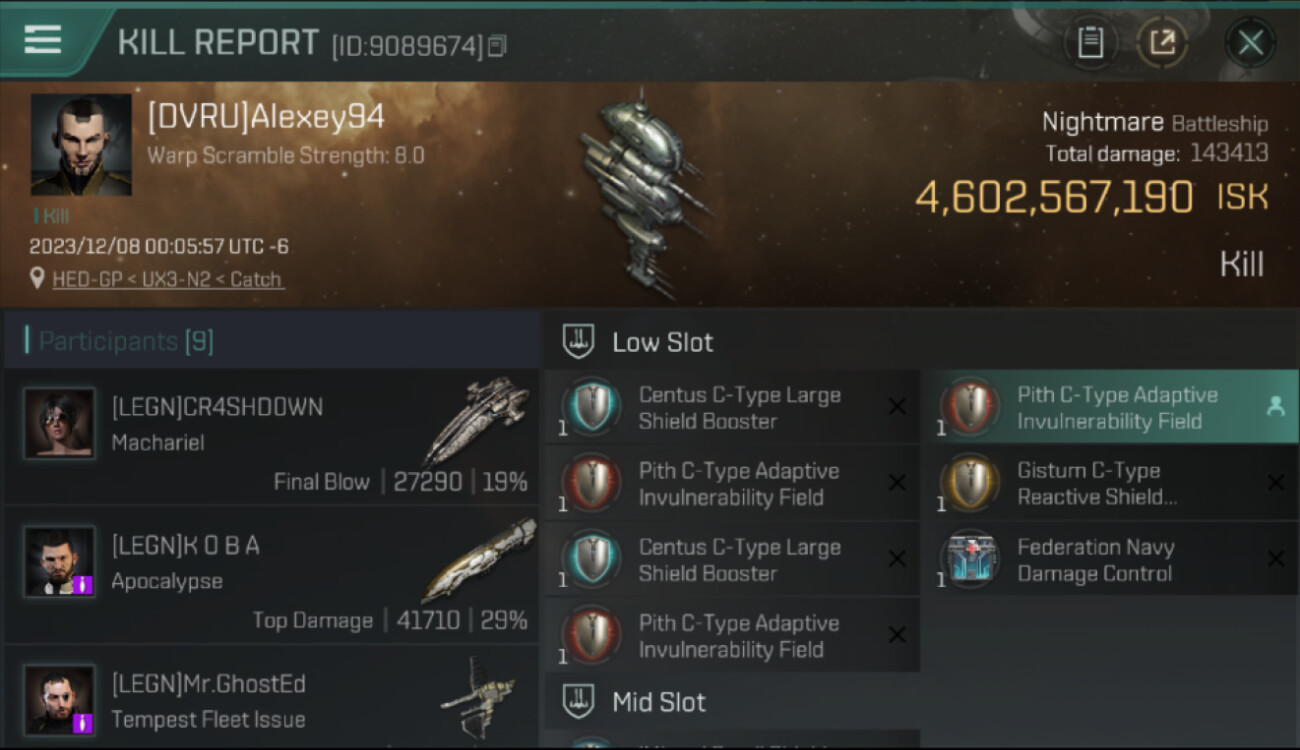Click X beside Federation Navy Damage Control
Screen dimensions: 1300x750
point(1275,558)
